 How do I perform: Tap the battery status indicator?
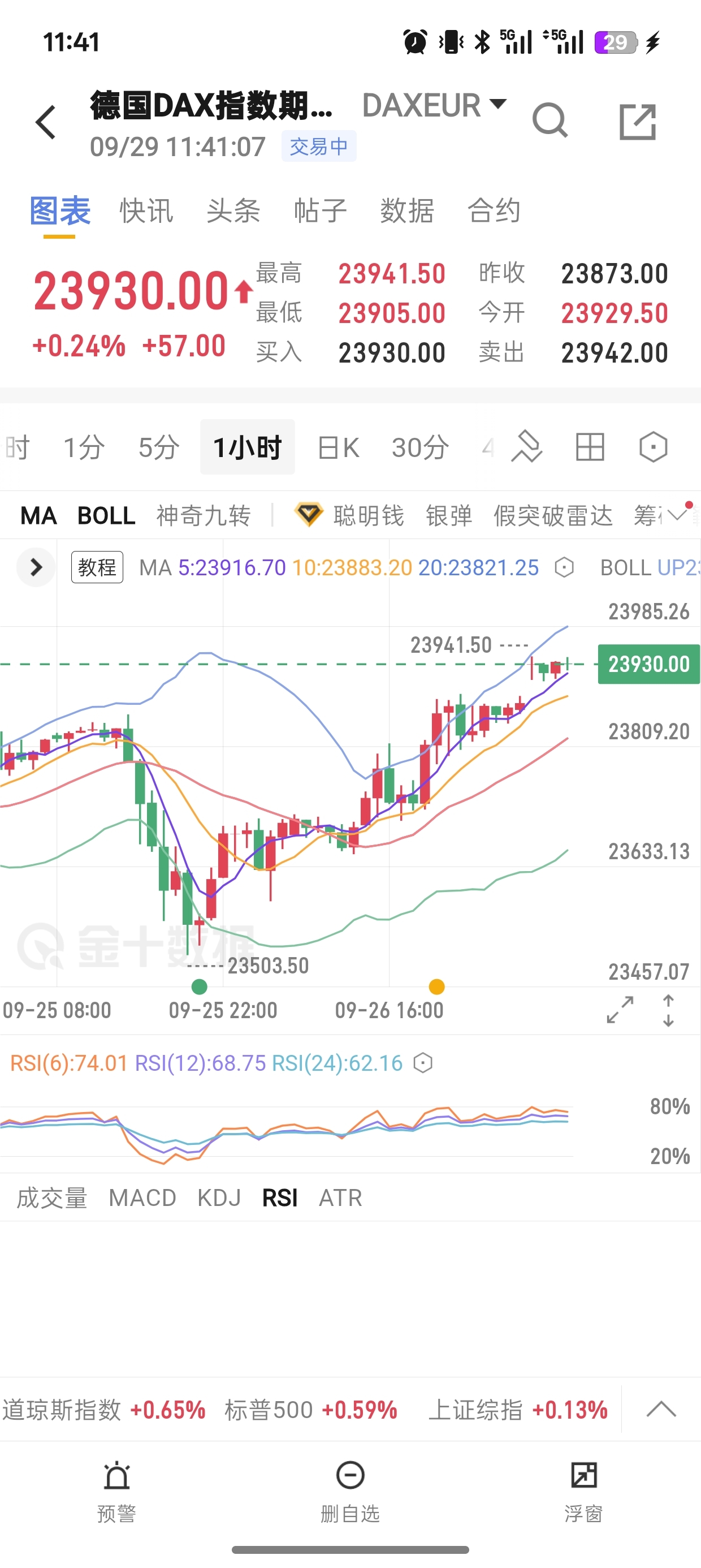[x=616, y=42]
